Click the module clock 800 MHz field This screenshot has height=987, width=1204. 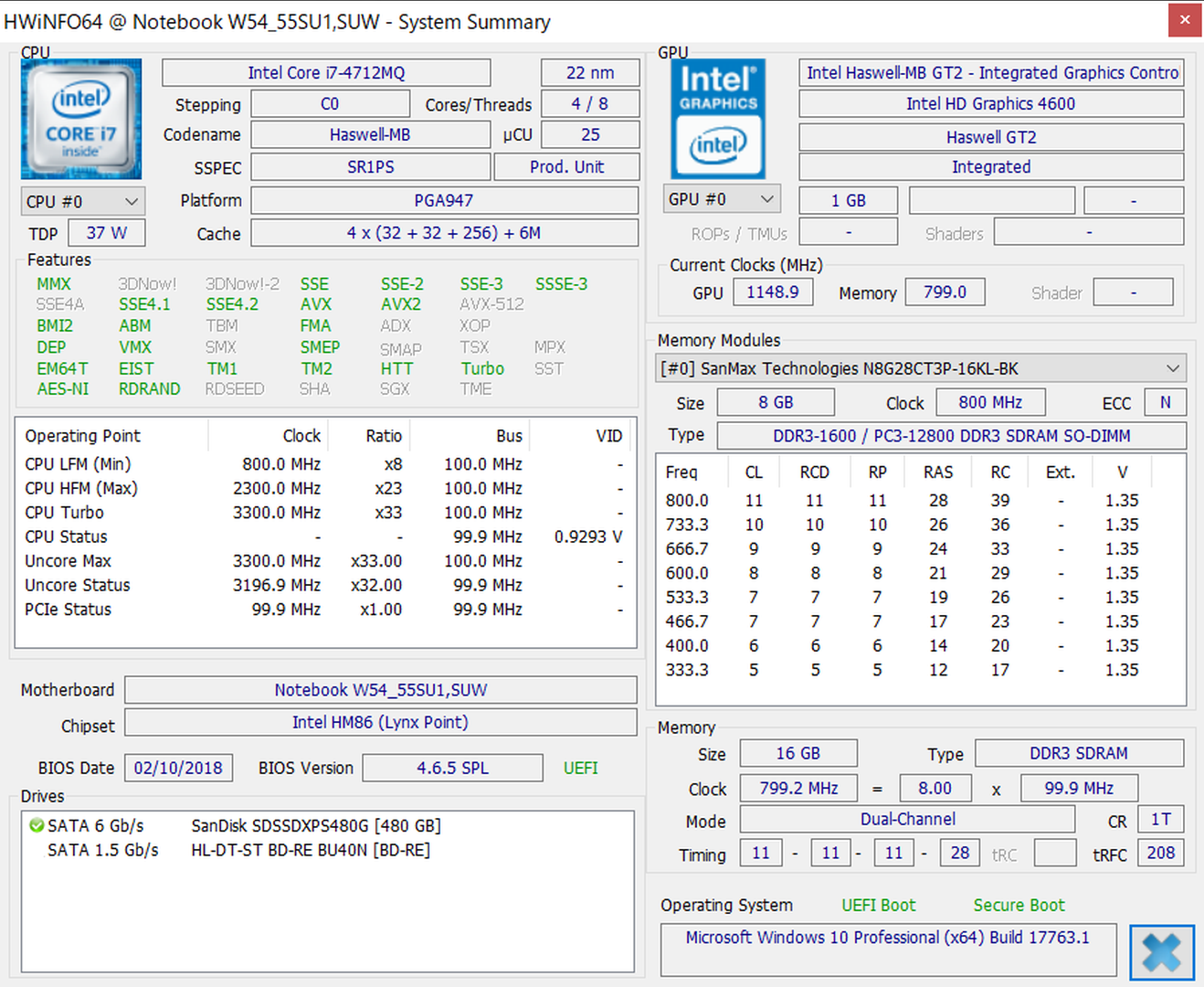click(x=990, y=402)
